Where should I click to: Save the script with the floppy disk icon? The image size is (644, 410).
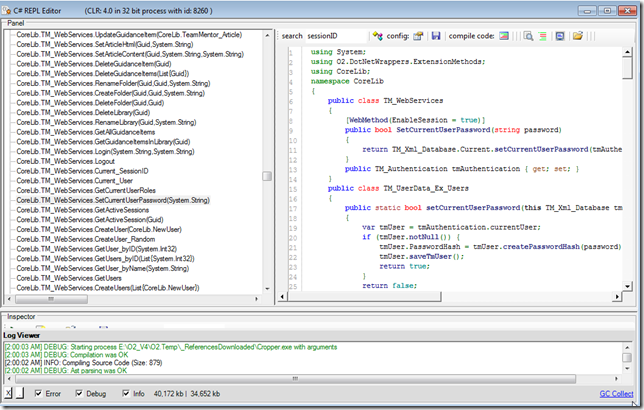436,36
